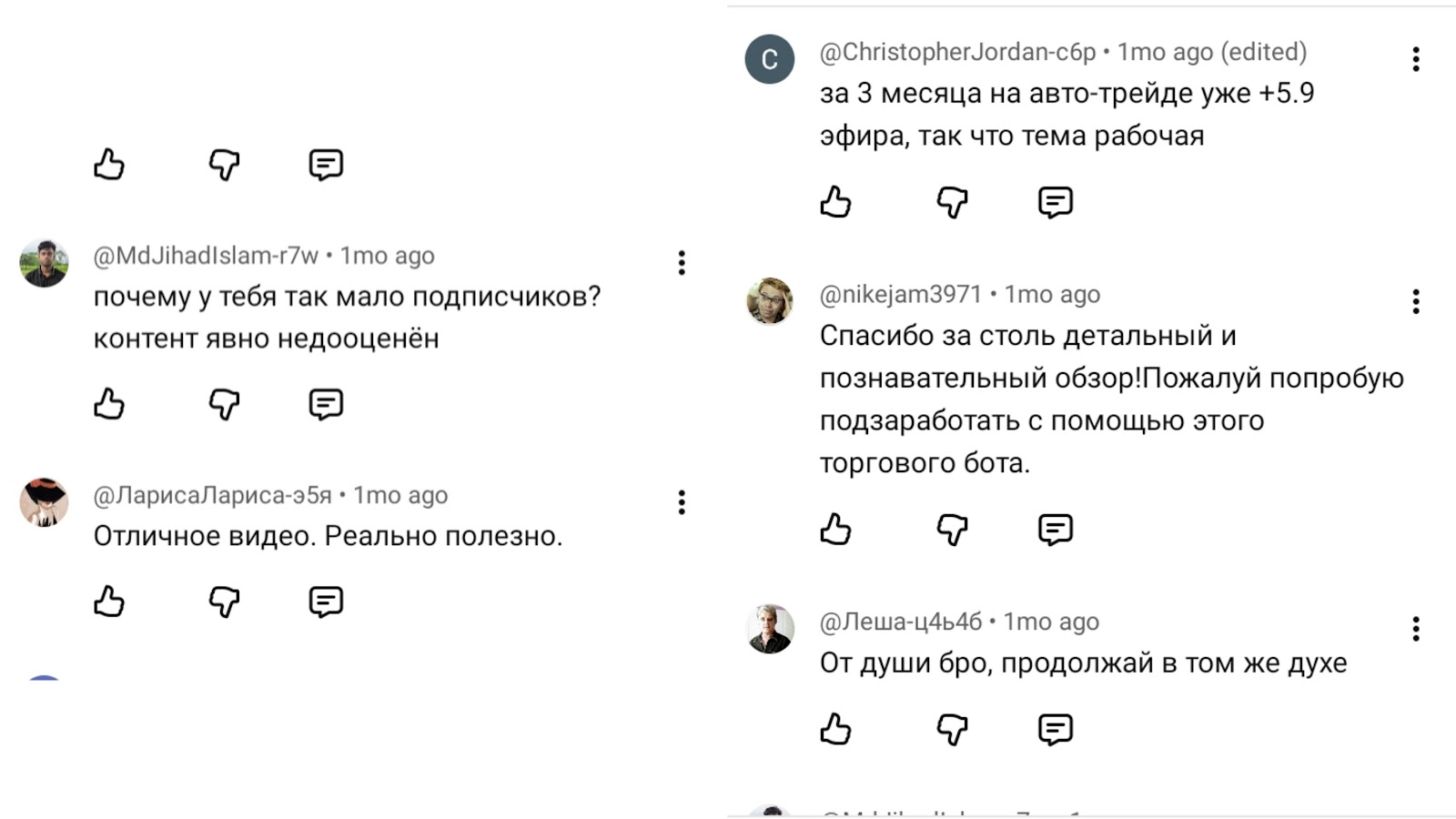Dislike the comment about авто-трейде
This screenshot has width=1456, height=819.
click(952, 202)
